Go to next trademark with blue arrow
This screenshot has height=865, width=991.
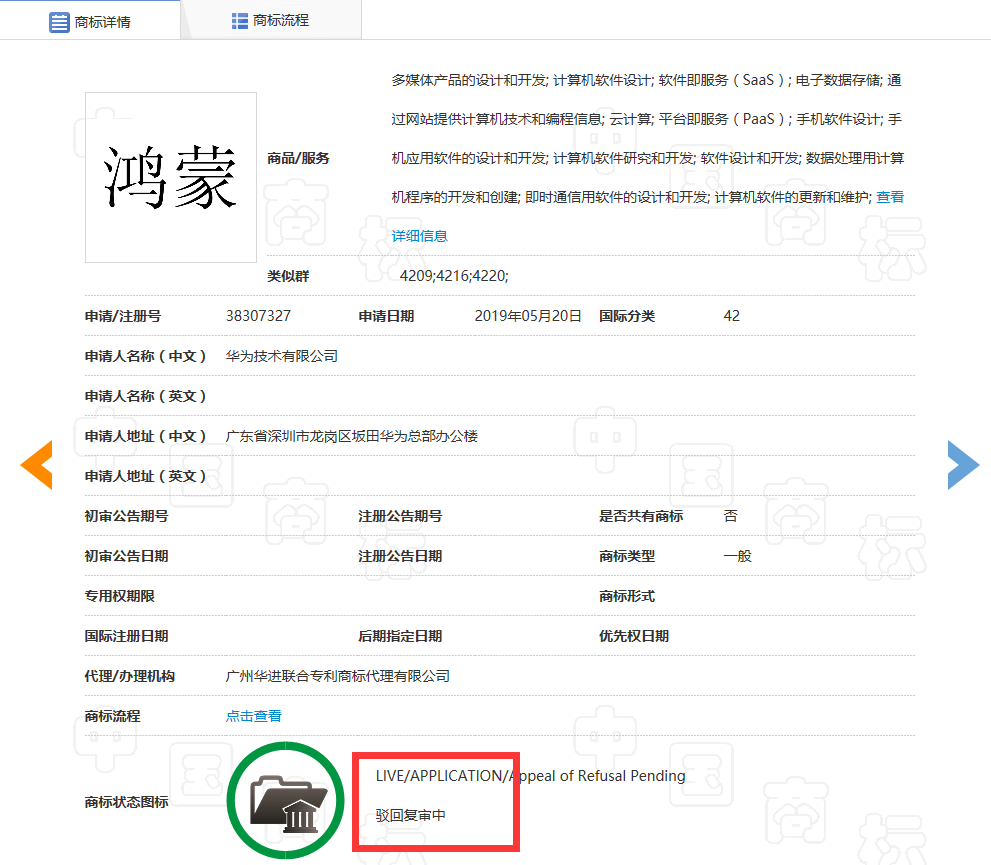963,465
